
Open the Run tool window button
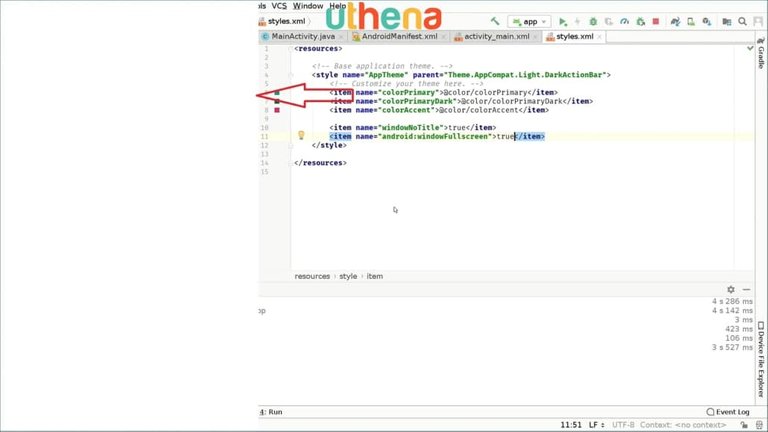coord(271,412)
